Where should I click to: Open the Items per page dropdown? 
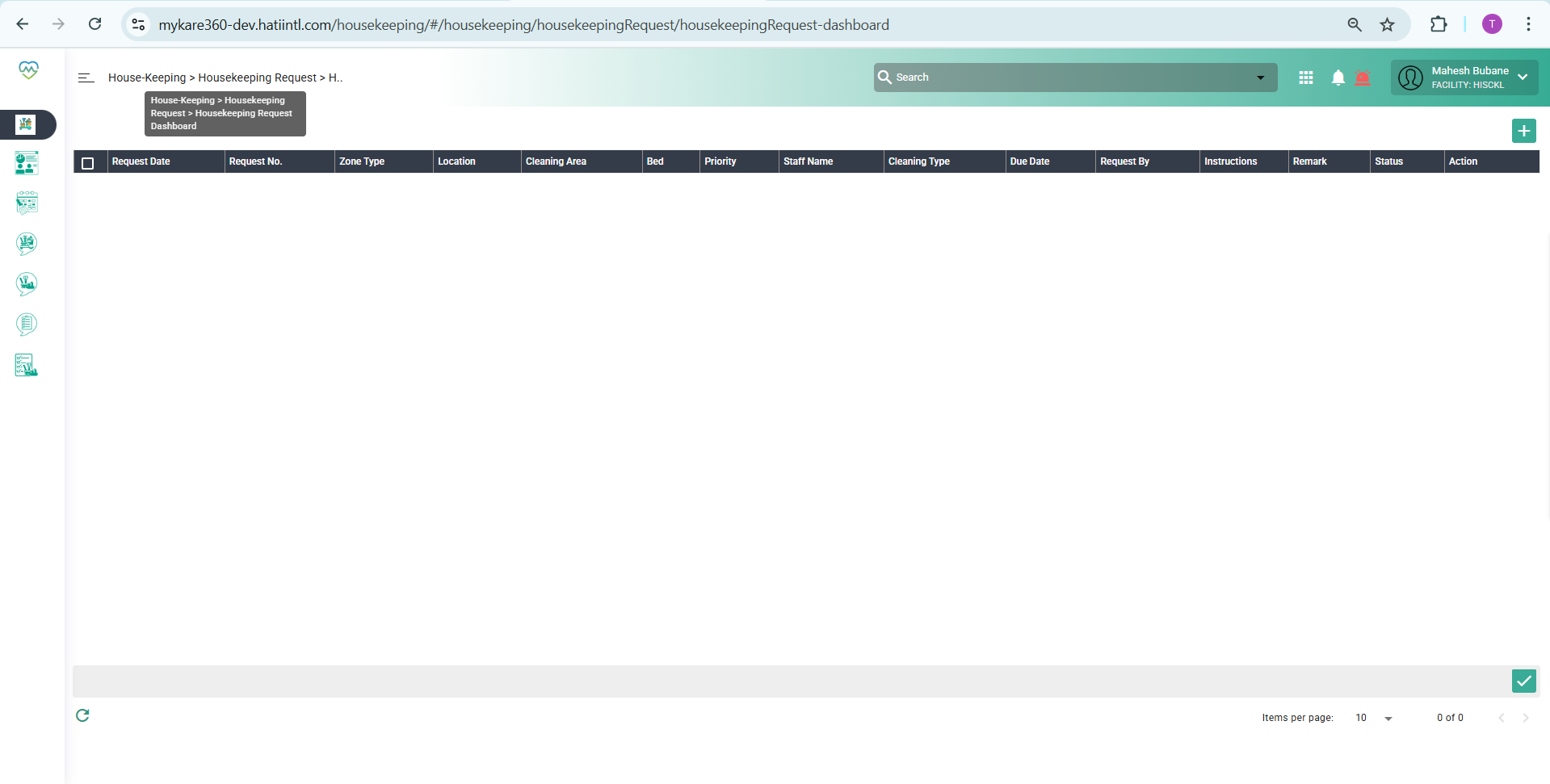pos(1374,718)
